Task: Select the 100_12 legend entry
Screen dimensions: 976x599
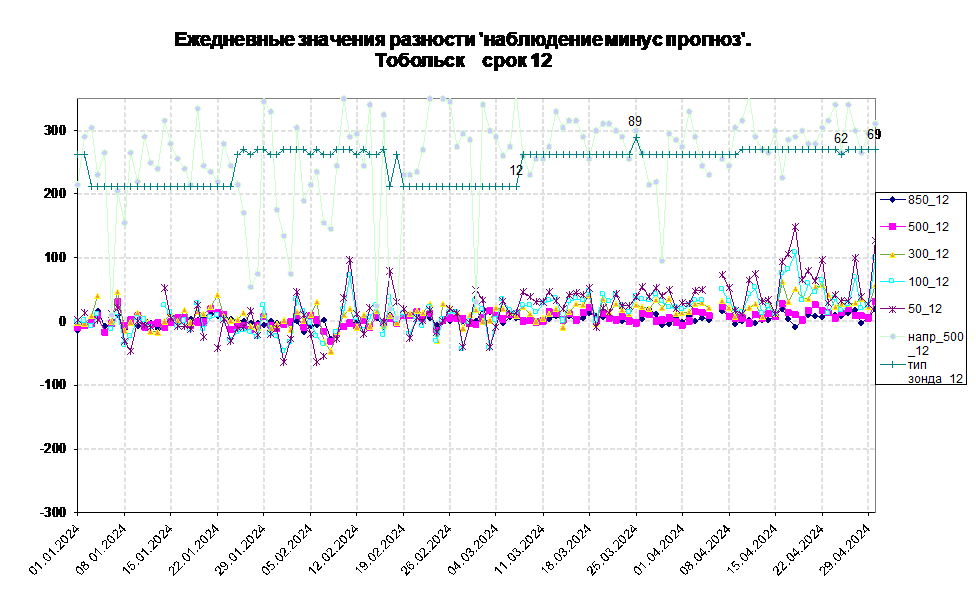Action: pos(916,281)
